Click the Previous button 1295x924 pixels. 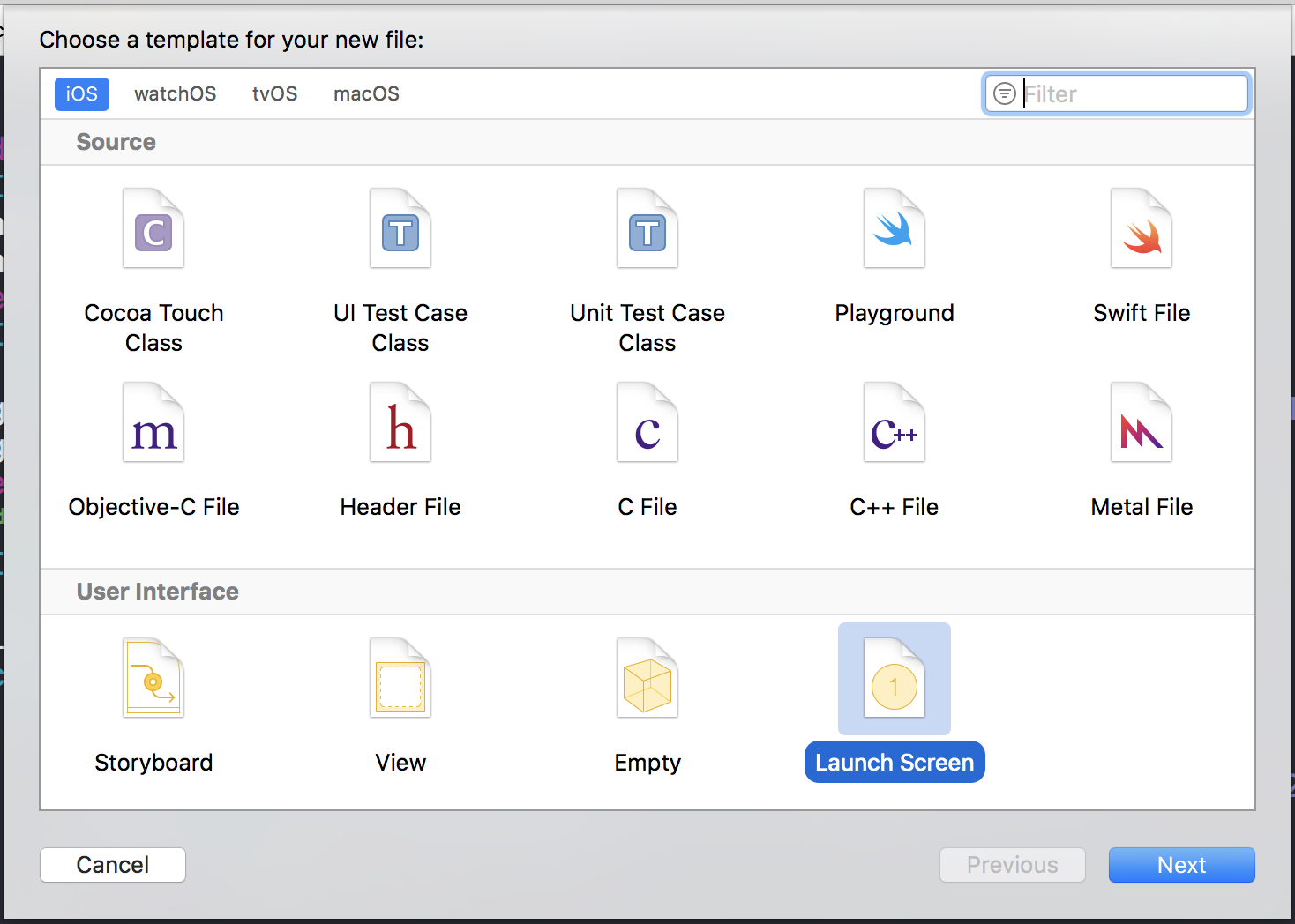coord(1013,865)
